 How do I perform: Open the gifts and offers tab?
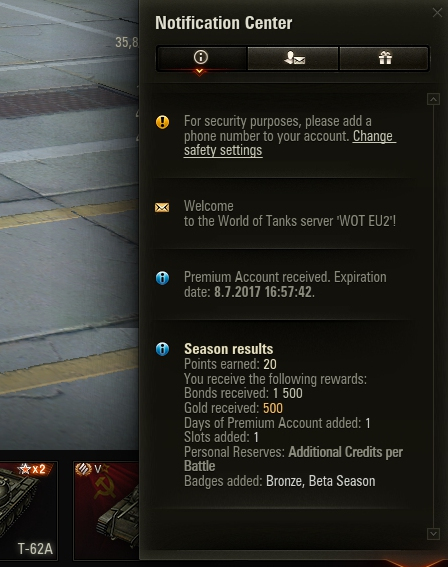pyautogui.click(x=384, y=58)
